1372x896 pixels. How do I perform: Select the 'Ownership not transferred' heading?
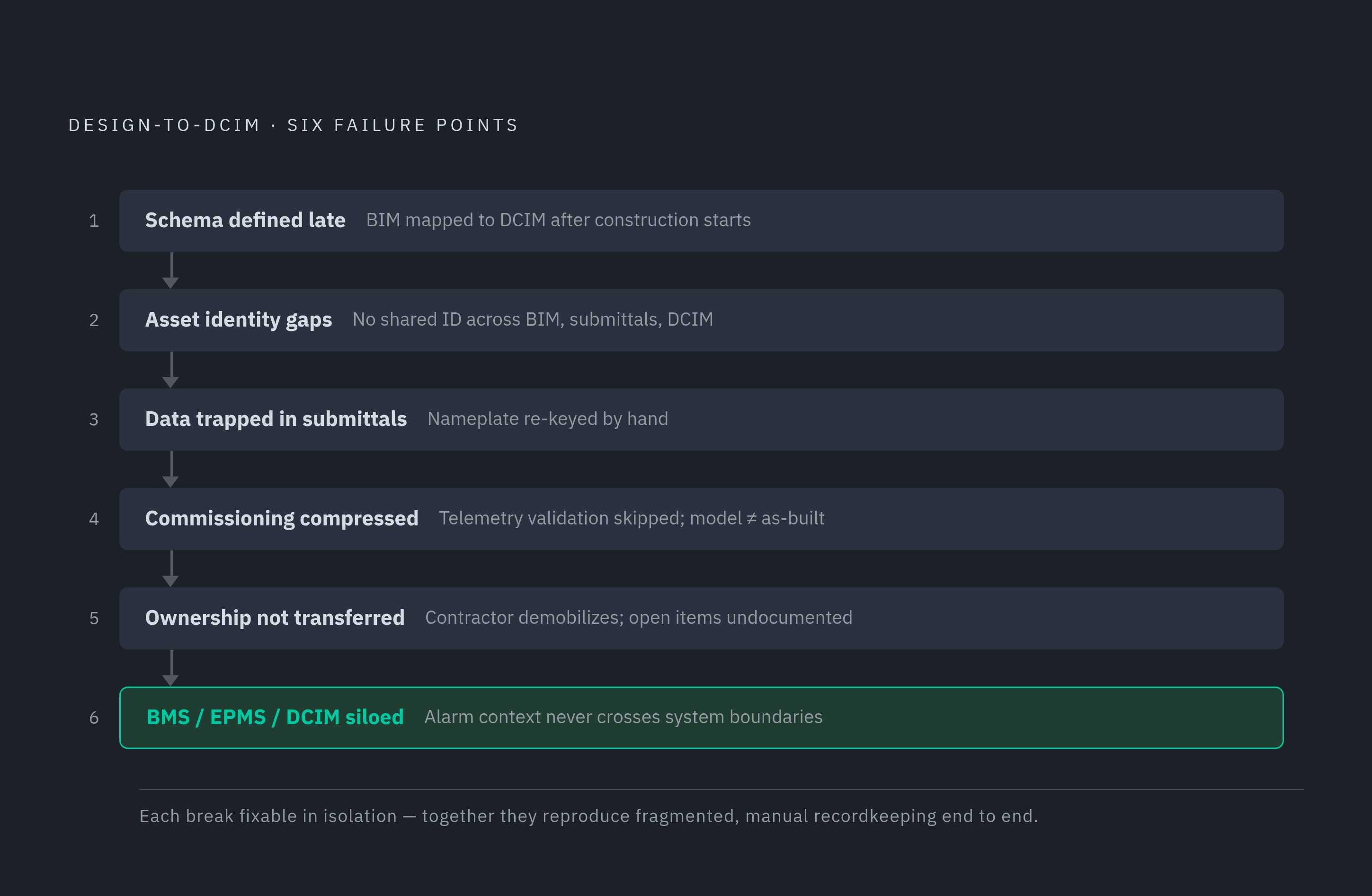click(275, 618)
